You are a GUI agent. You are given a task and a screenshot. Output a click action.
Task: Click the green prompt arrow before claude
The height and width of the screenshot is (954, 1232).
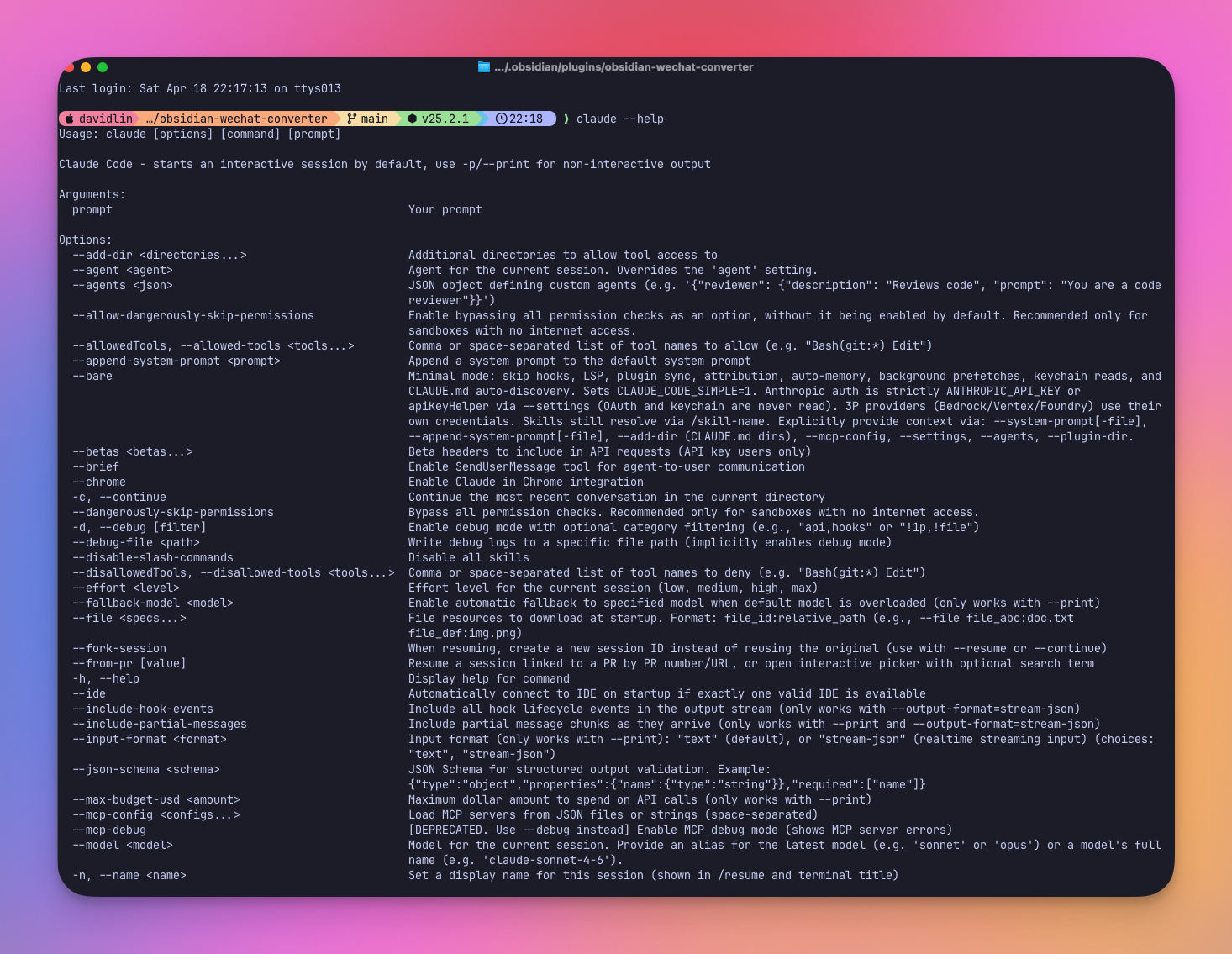pos(566,119)
